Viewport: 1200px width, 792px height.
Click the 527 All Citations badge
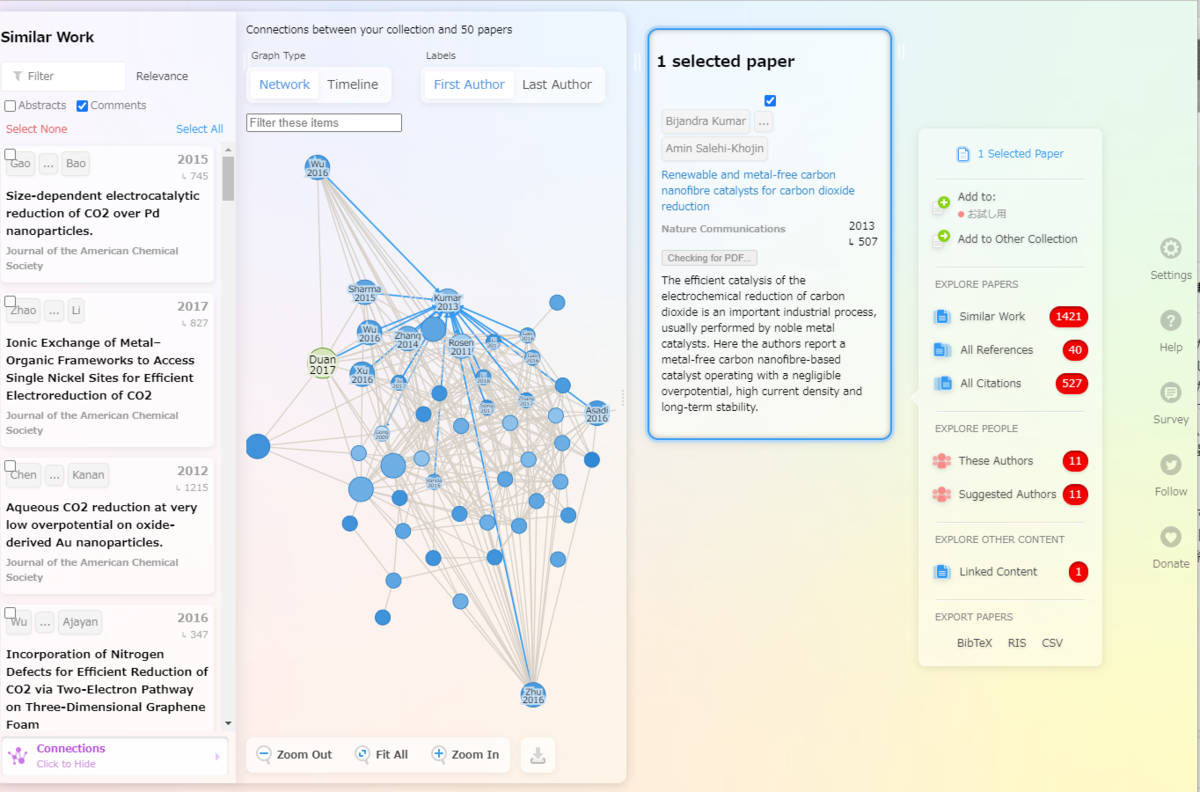1071,383
